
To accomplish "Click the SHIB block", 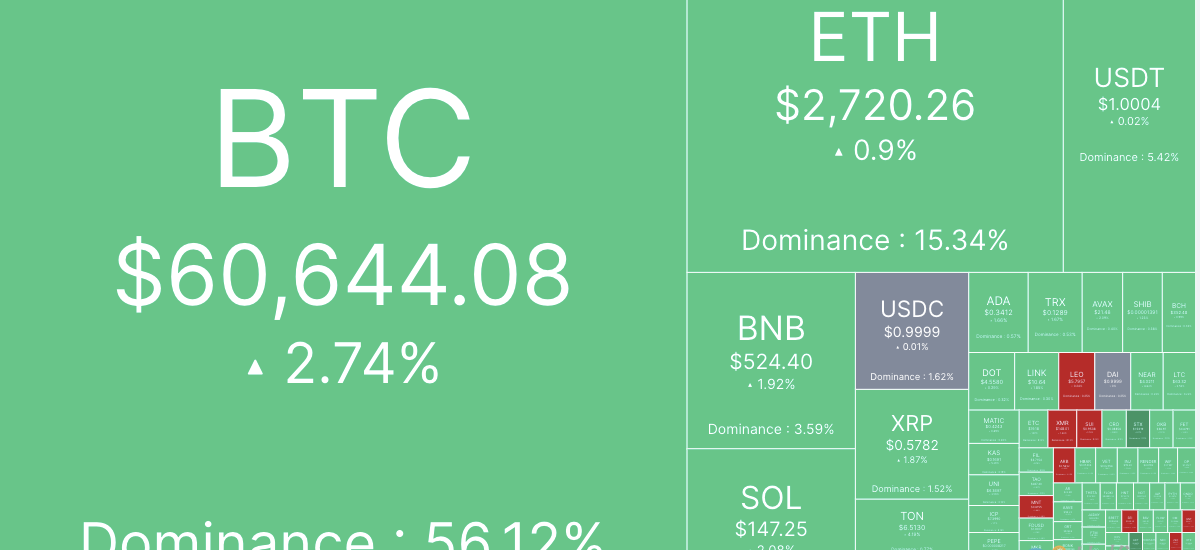I will (1142, 312).
